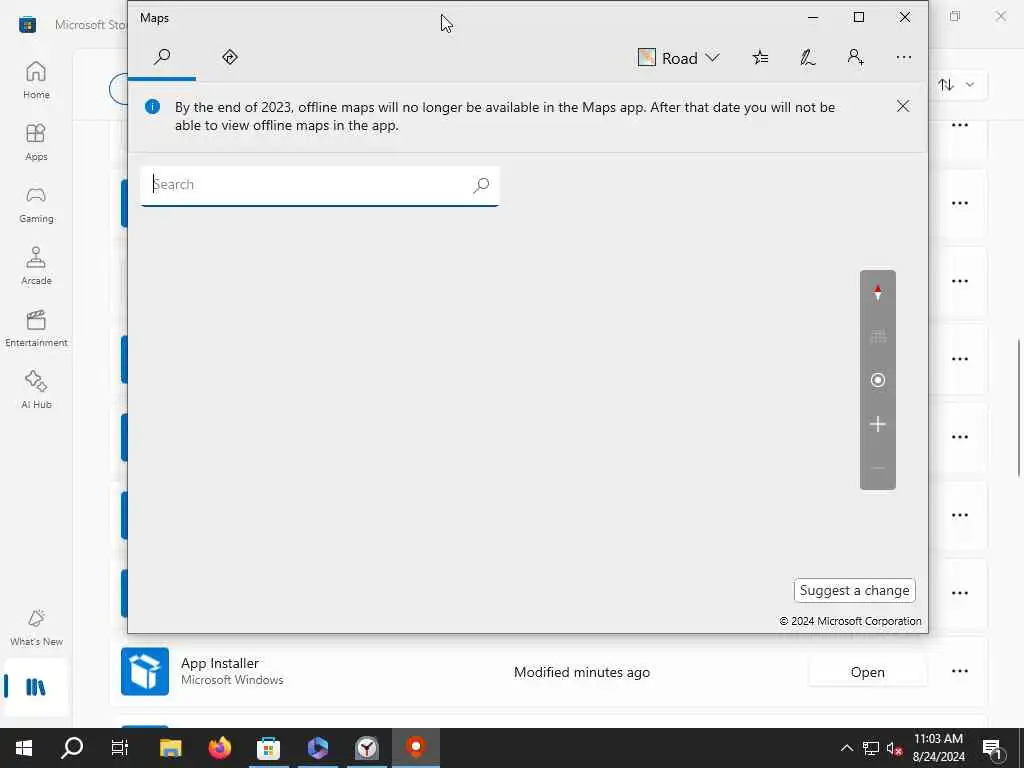Image resolution: width=1024 pixels, height=768 pixels.
Task: Open Entertainment in Microsoft Store sidebar
Action: tap(36, 328)
